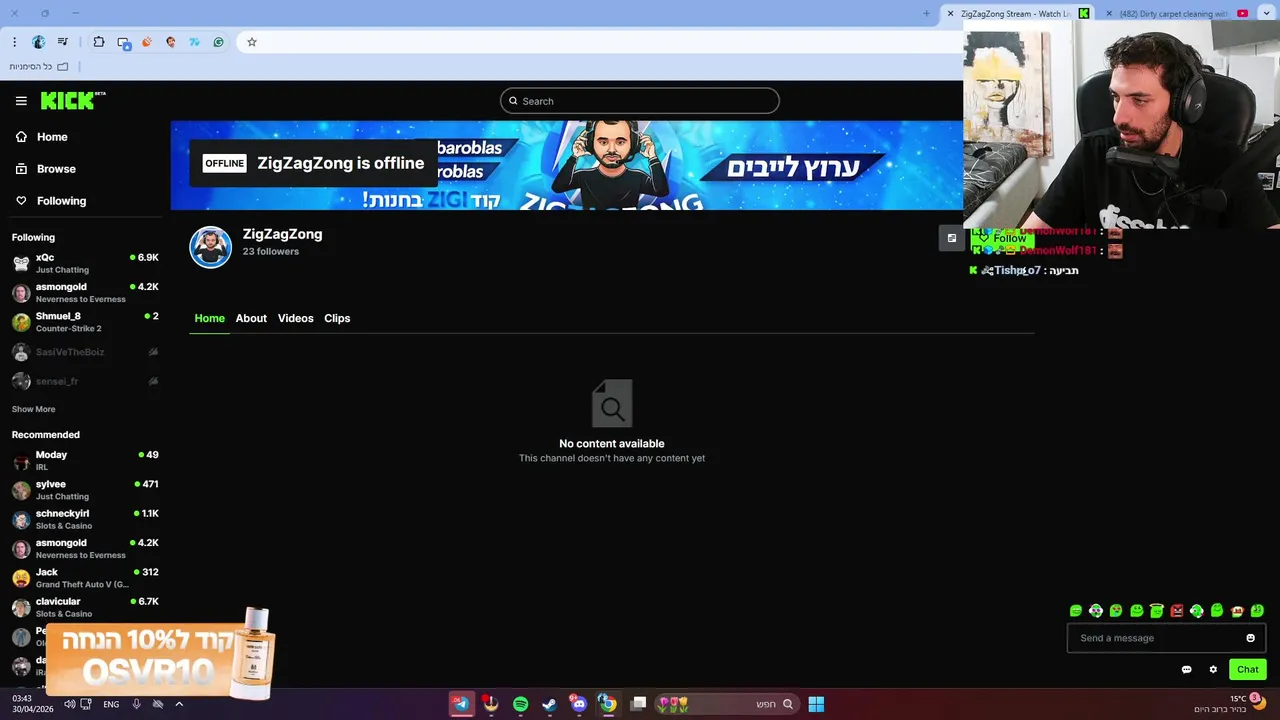This screenshot has width=1280, height=720.
Task: Click the Search field
Action: pos(640,101)
